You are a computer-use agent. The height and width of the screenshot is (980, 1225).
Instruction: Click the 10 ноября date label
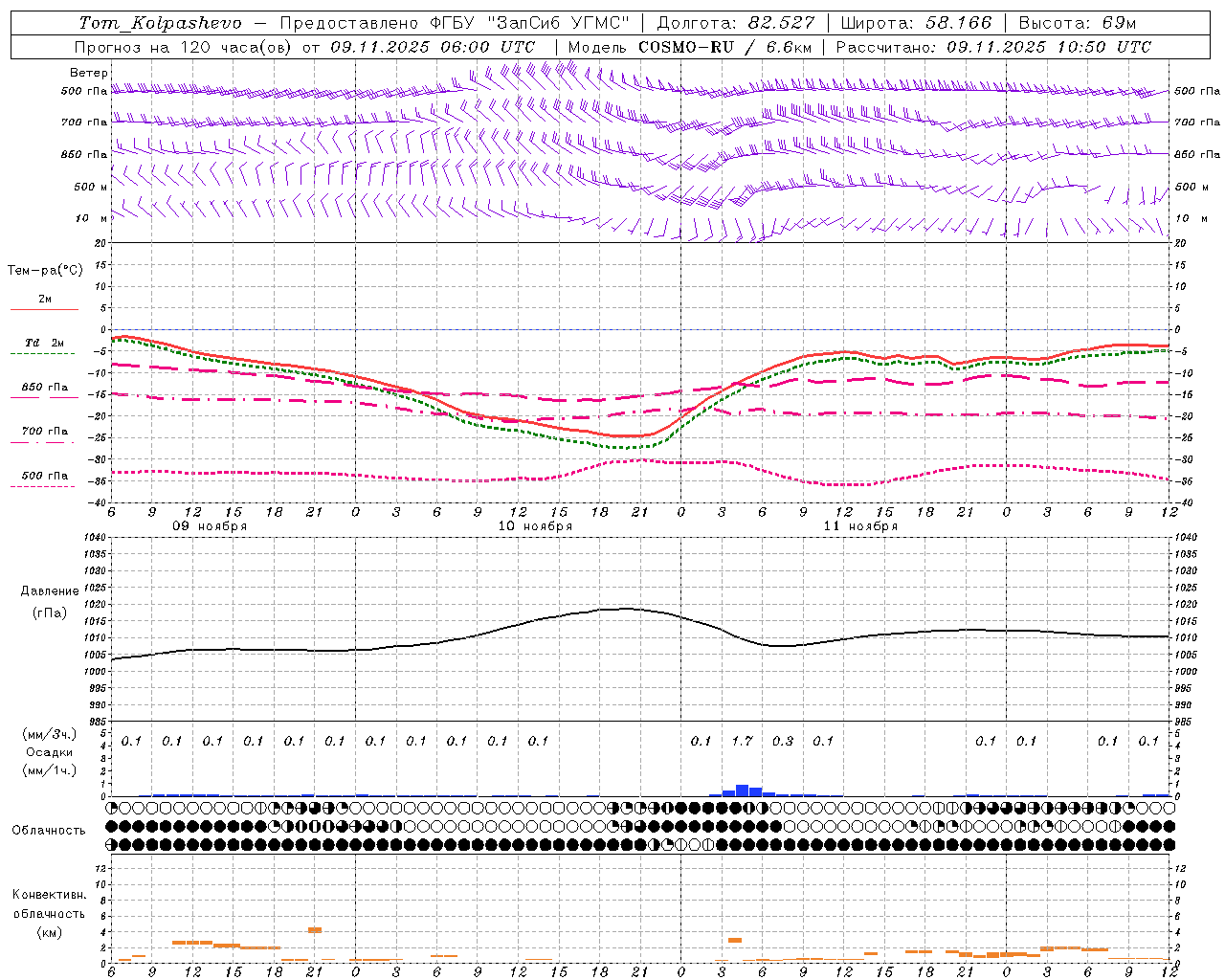[535, 526]
